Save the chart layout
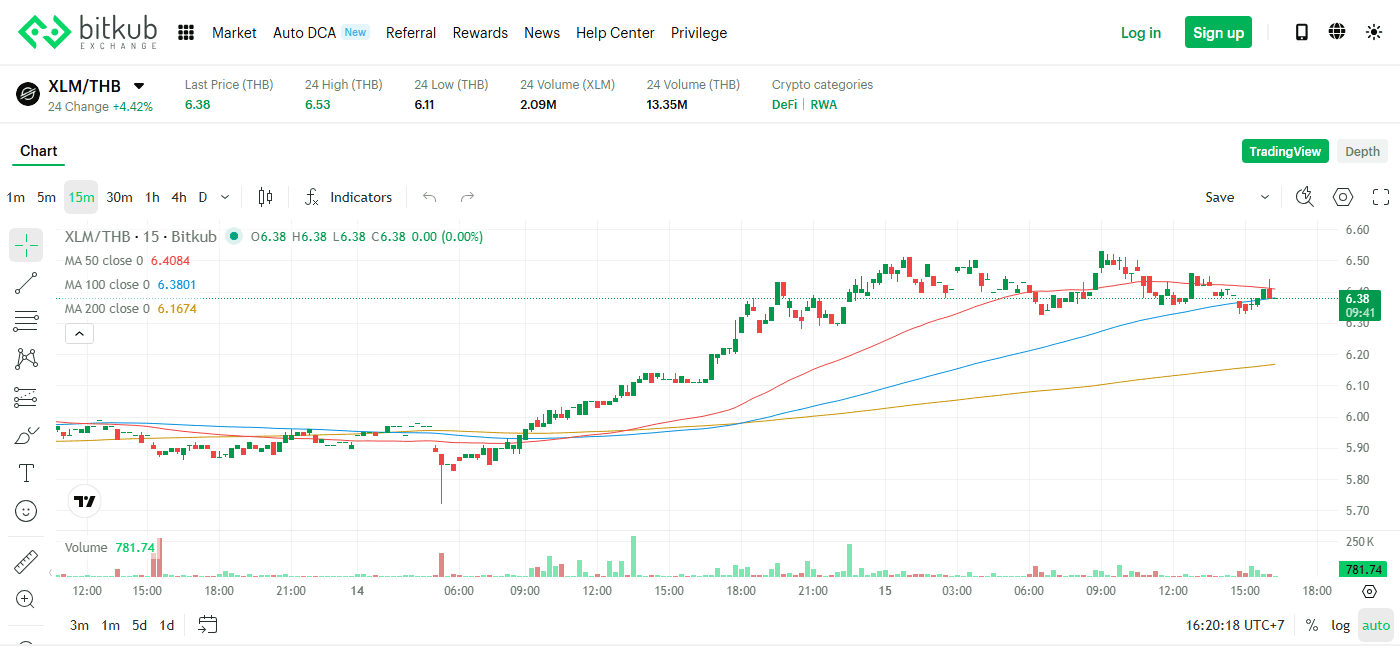 point(1220,197)
